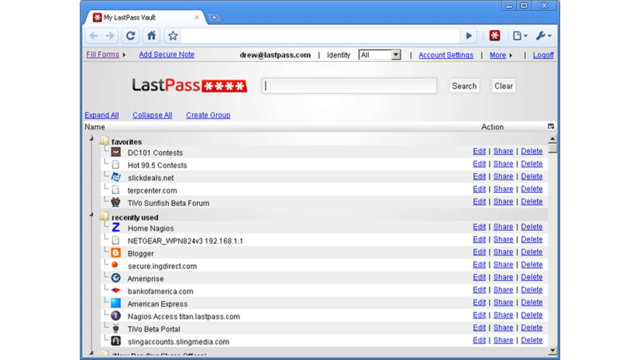This screenshot has width=640, height=360.
Task: Click the Ameriprise site icon
Action: click(x=116, y=278)
